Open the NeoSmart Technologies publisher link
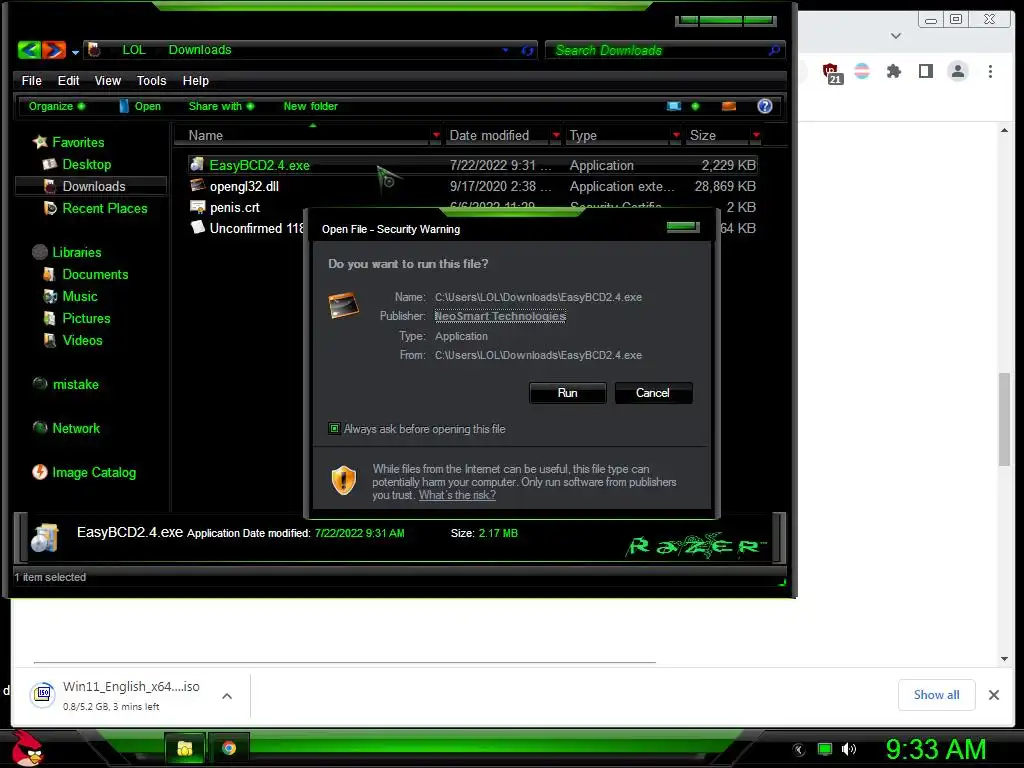The image size is (1024, 768). (500, 316)
